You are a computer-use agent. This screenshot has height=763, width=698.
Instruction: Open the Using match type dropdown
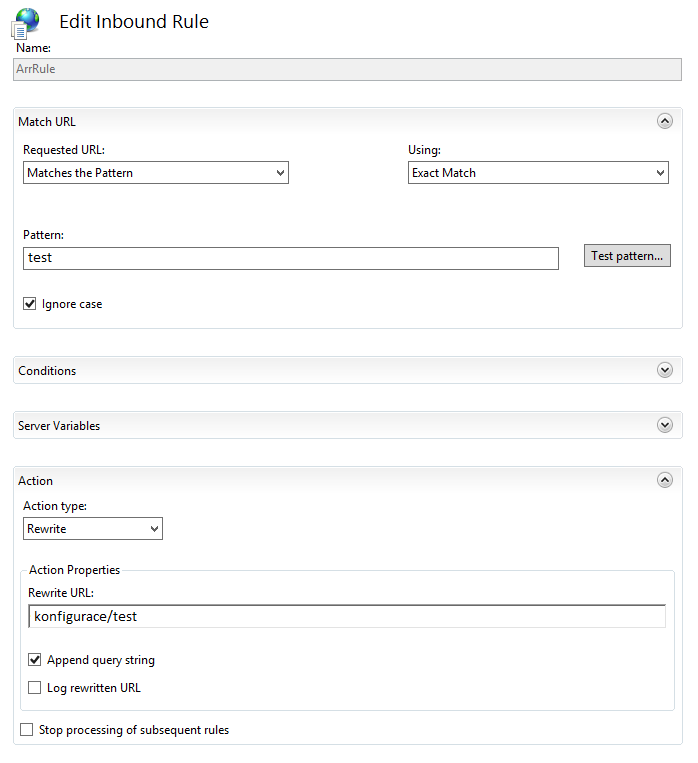(538, 173)
